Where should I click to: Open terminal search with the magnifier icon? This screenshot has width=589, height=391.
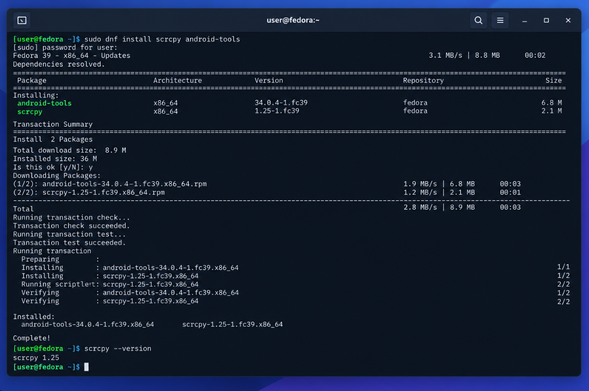(x=478, y=20)
